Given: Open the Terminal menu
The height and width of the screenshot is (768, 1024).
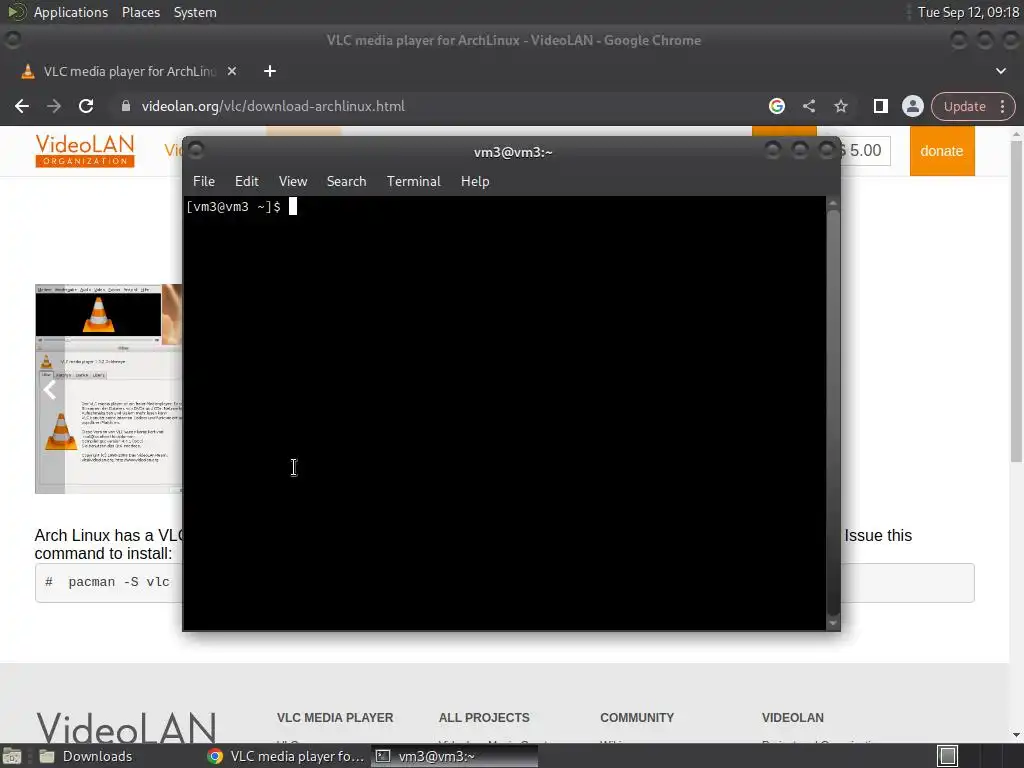Looking at the screenshot, I should (x=413, y=182).
